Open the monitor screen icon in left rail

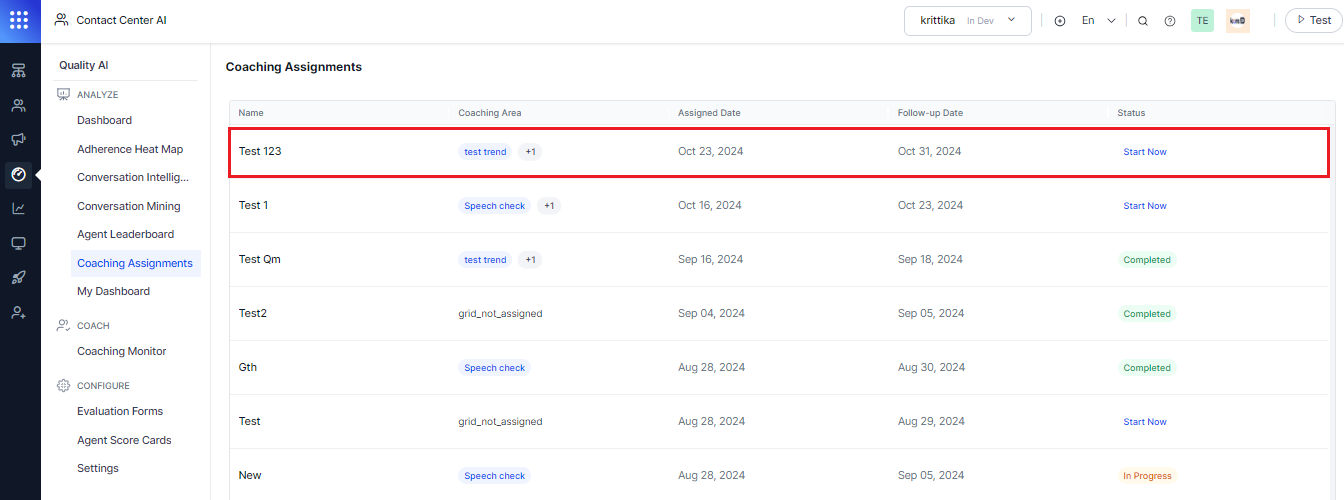pyautogui.click(x=18, y=243)
